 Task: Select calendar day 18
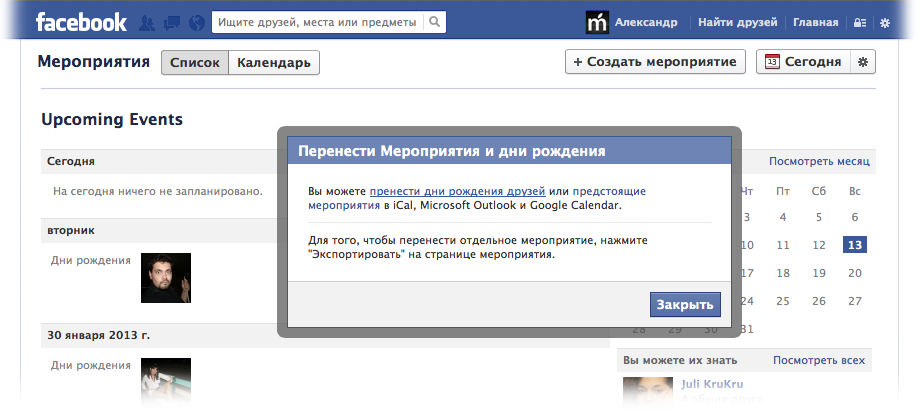783,273
